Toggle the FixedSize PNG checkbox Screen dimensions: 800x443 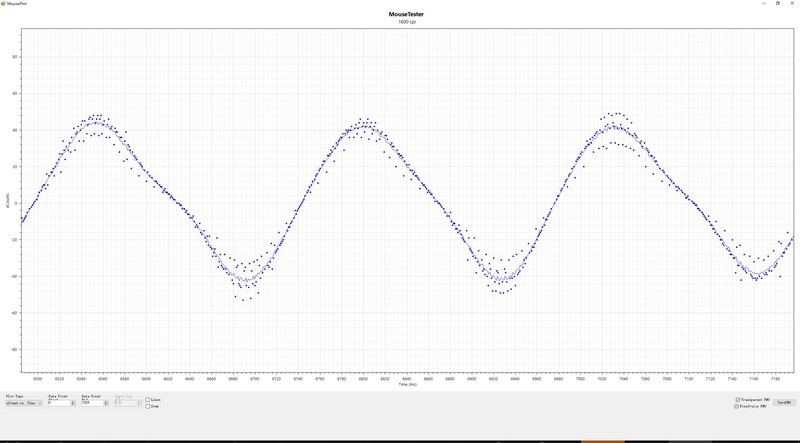738,406
